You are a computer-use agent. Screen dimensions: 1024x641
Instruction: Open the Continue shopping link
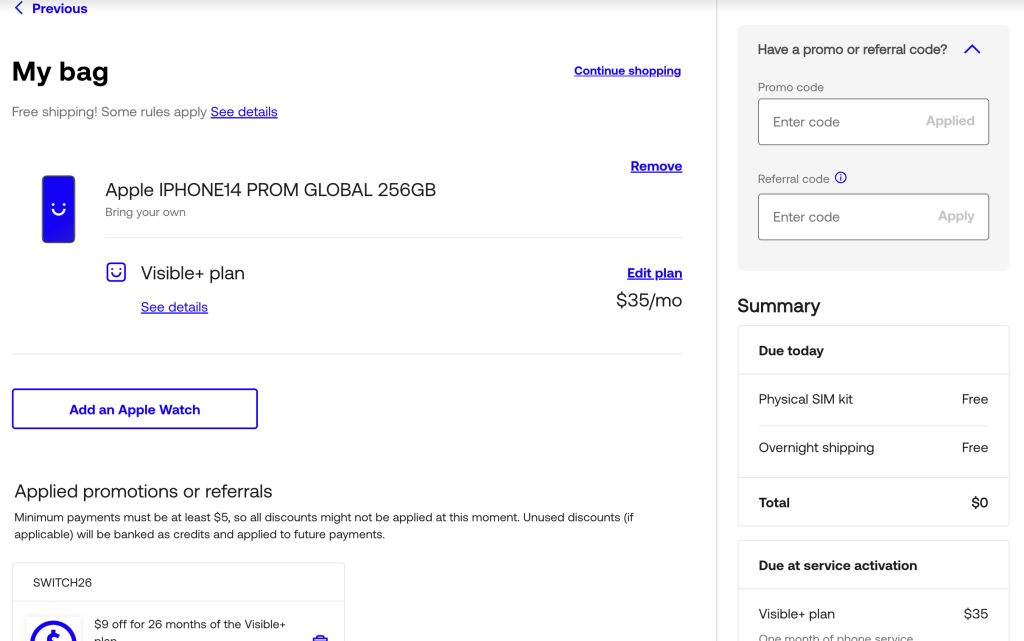coord(627,71)
